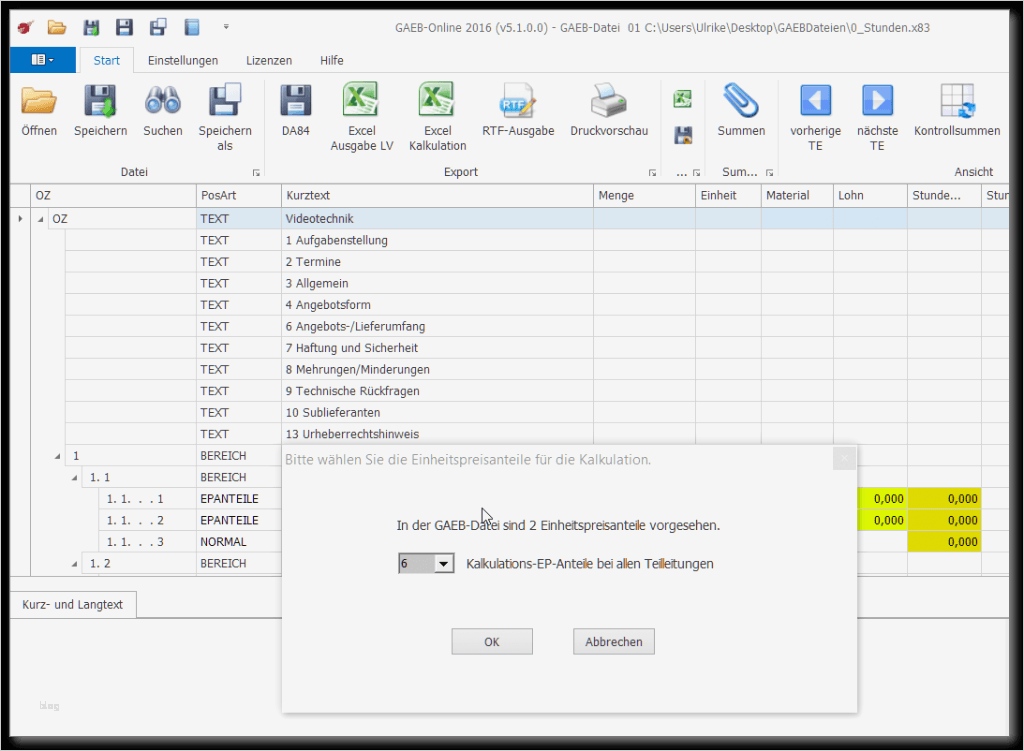Switch to the Einstellungen ribbon tab
Image resolution: width=1024 pixels, height=751 pixels.
click(183, 60)
